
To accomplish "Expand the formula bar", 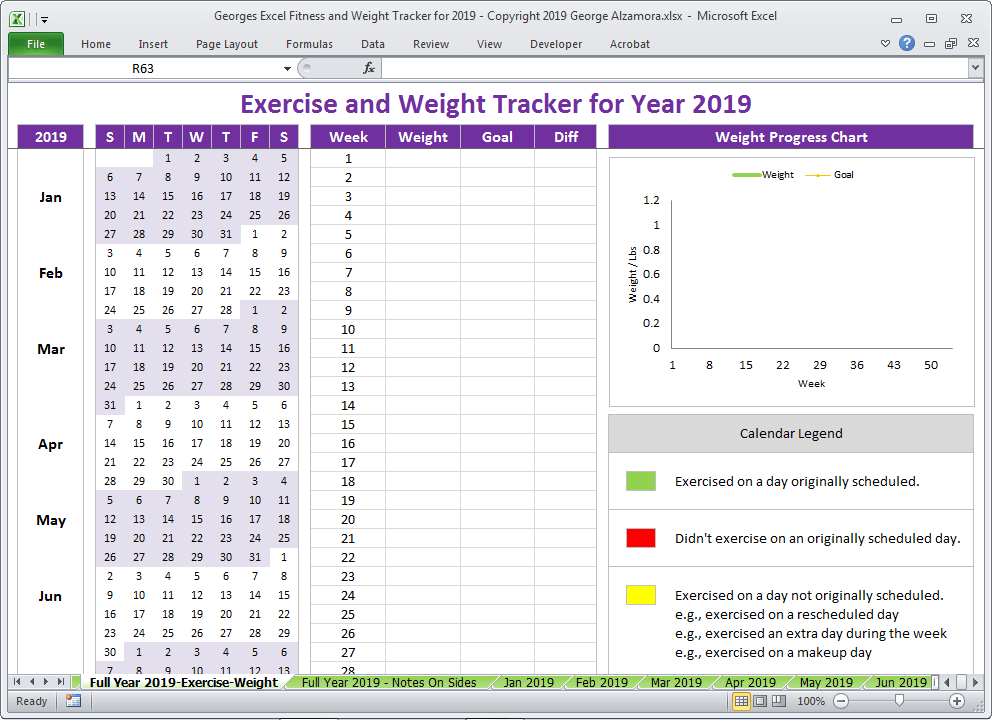I will [x=975, y=68].
